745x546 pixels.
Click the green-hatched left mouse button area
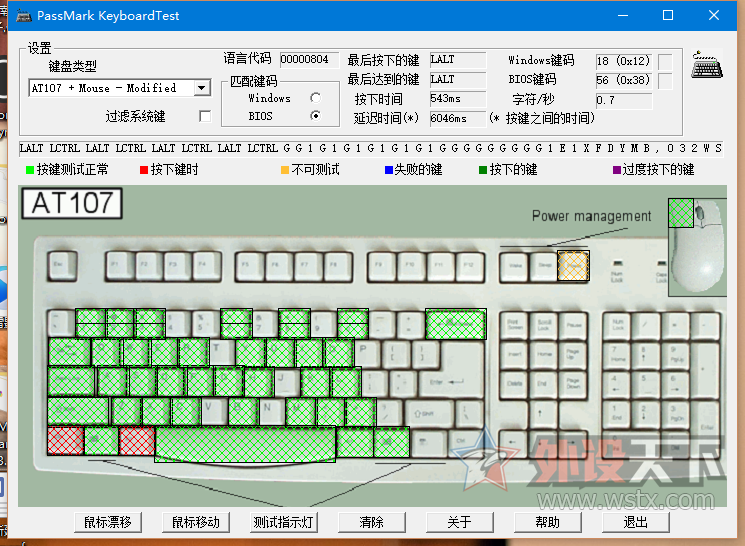pos(681,213)
